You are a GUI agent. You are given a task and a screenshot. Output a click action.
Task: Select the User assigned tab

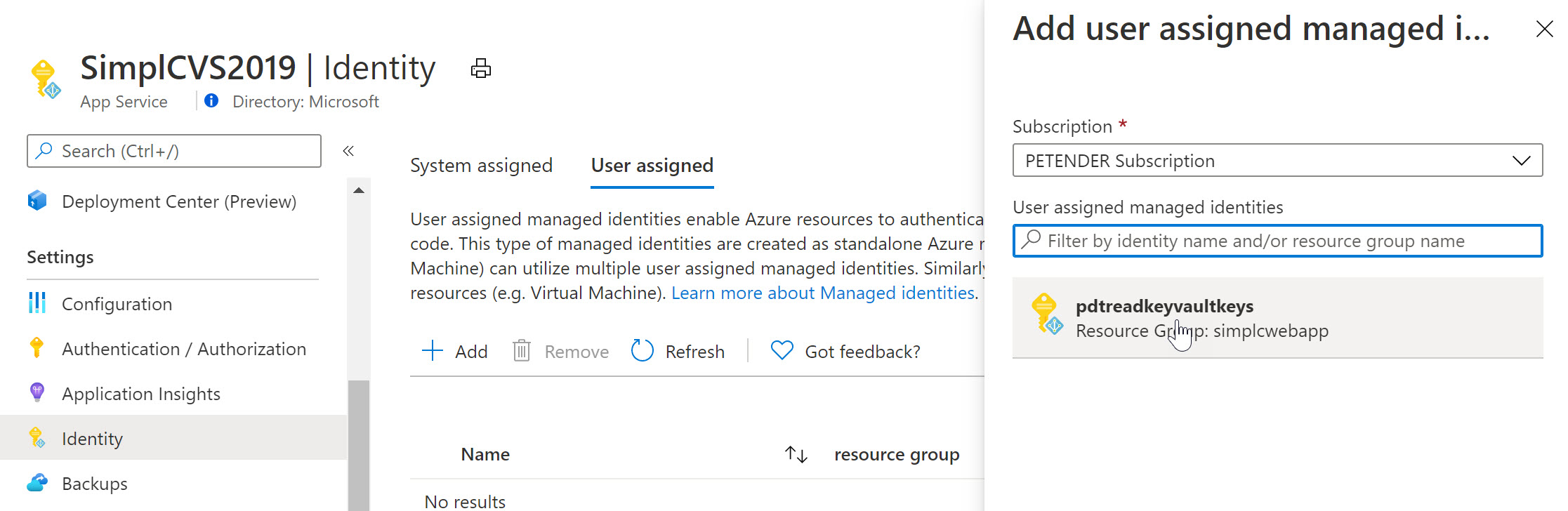pyautogui.click(x=652, y=166)
